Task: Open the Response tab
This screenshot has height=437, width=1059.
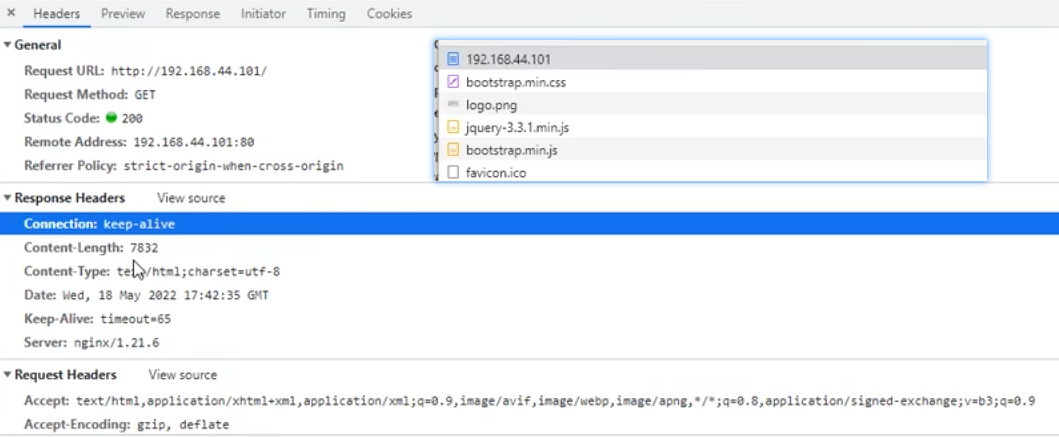Action: point(193,14)
